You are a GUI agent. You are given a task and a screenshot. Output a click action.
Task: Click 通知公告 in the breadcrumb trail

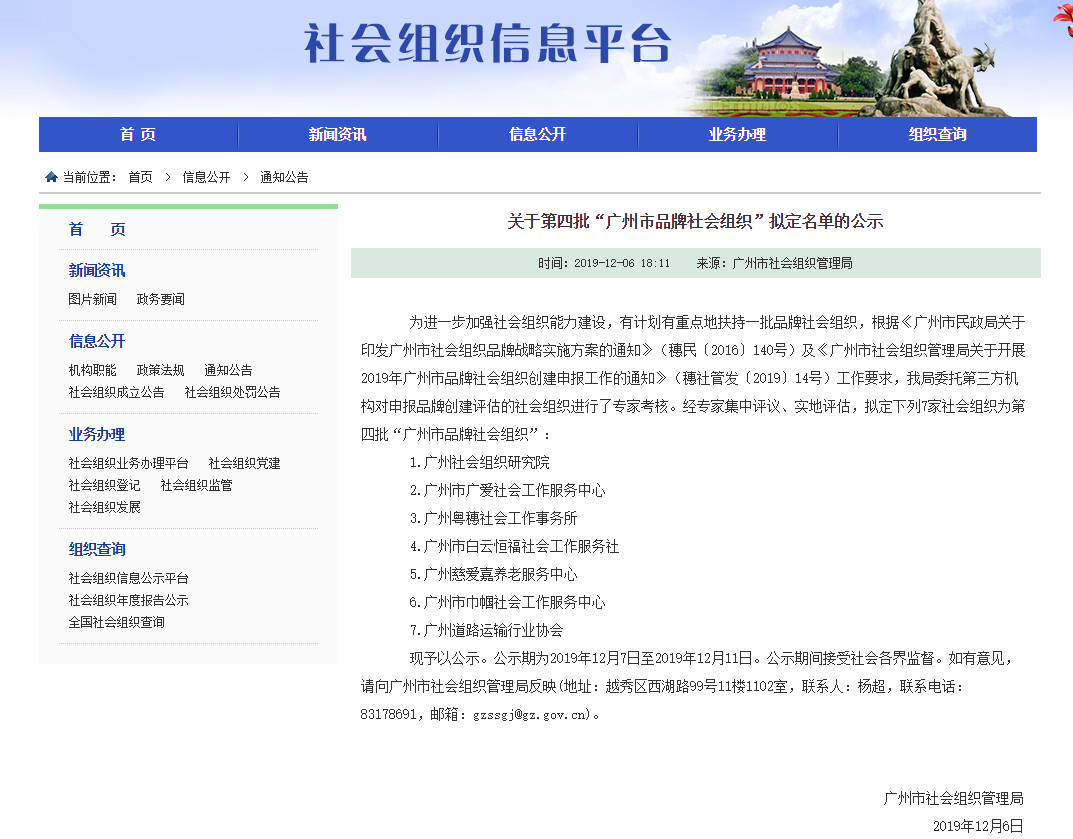(x=284, y=177)
